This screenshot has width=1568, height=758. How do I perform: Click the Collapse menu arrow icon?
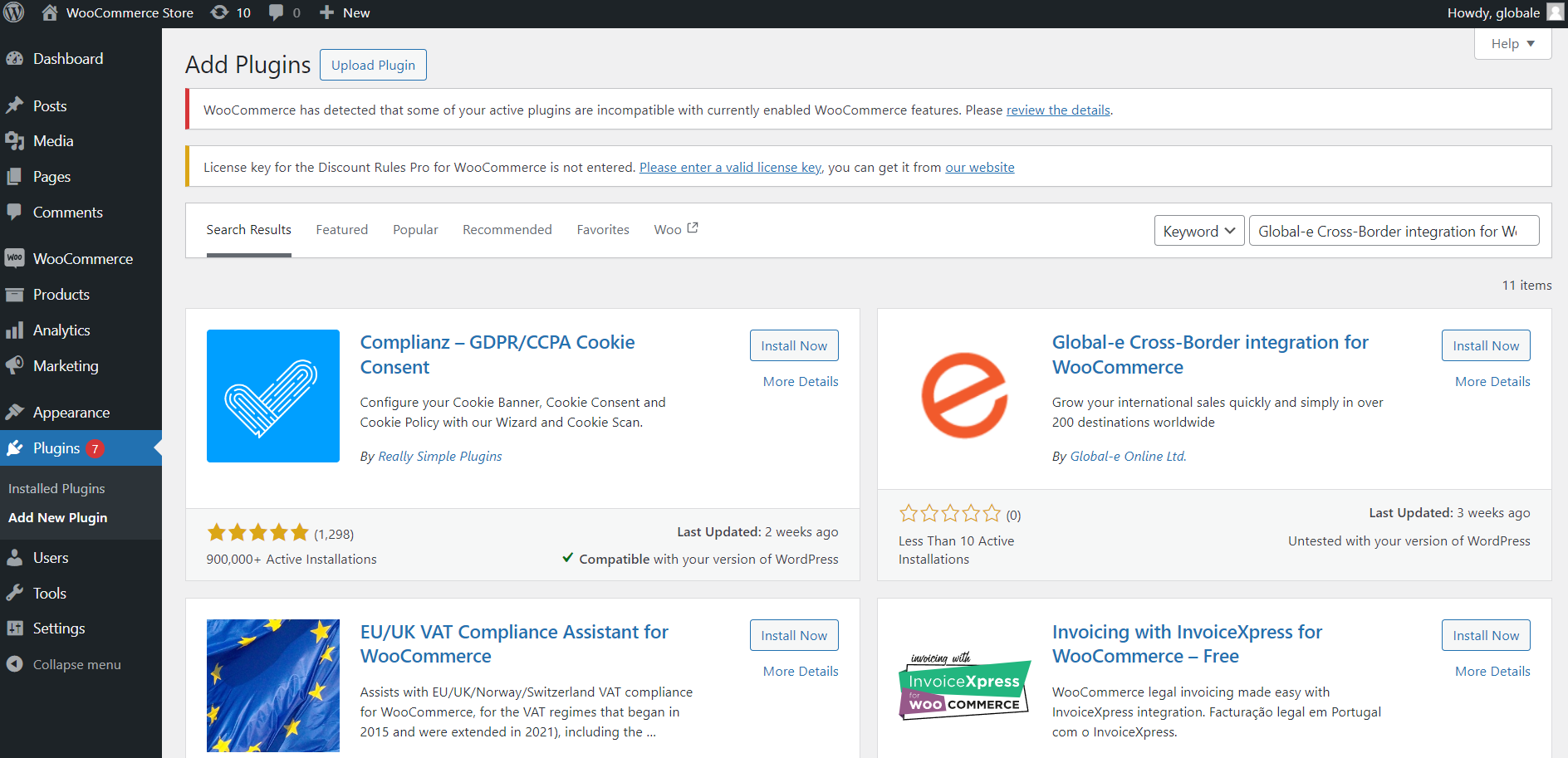coord(14,664)
